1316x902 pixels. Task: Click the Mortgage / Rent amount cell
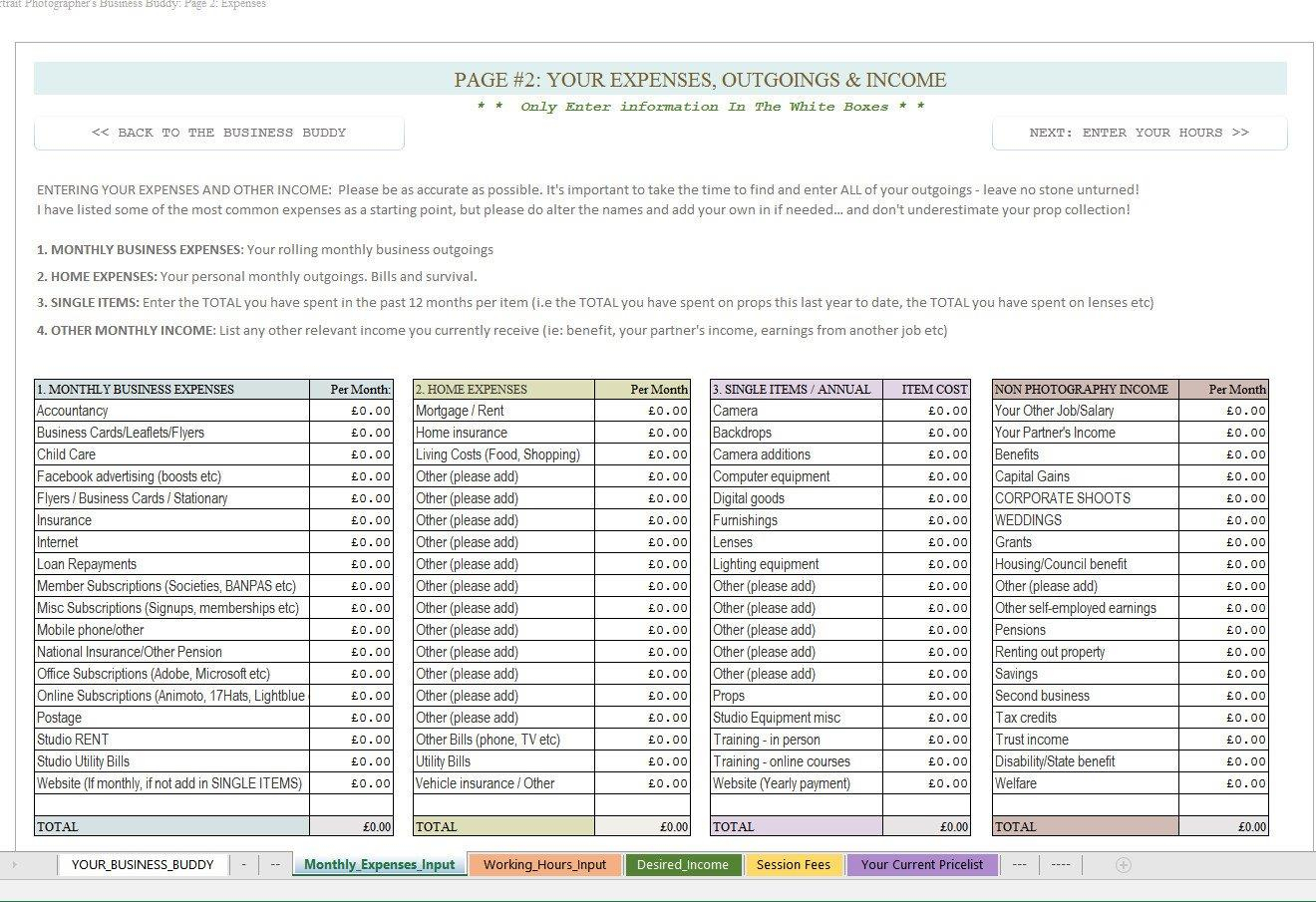click(642, 411)
